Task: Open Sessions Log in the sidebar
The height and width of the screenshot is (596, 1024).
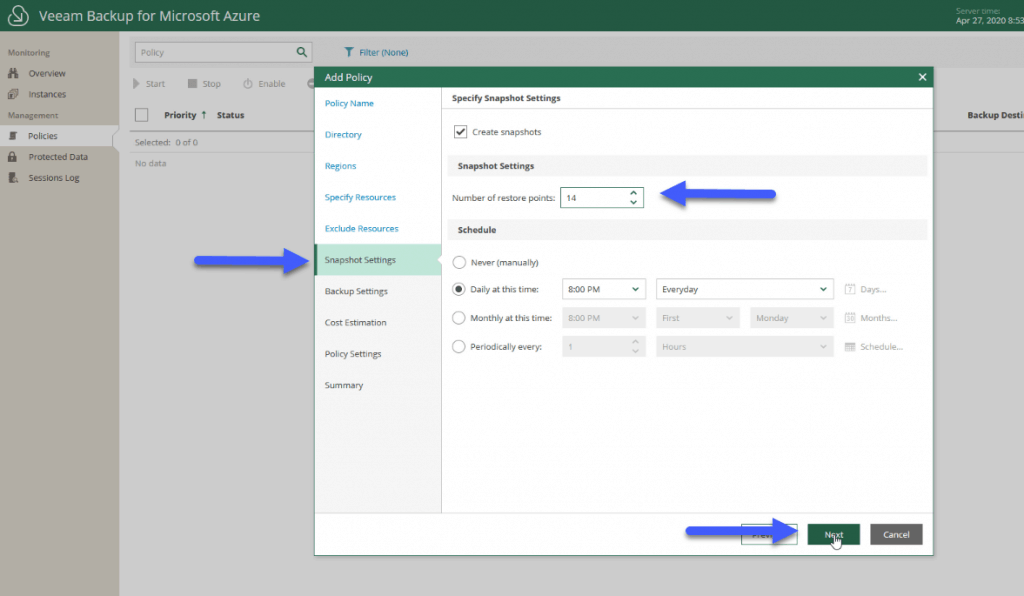Action: tap(54, 178)
